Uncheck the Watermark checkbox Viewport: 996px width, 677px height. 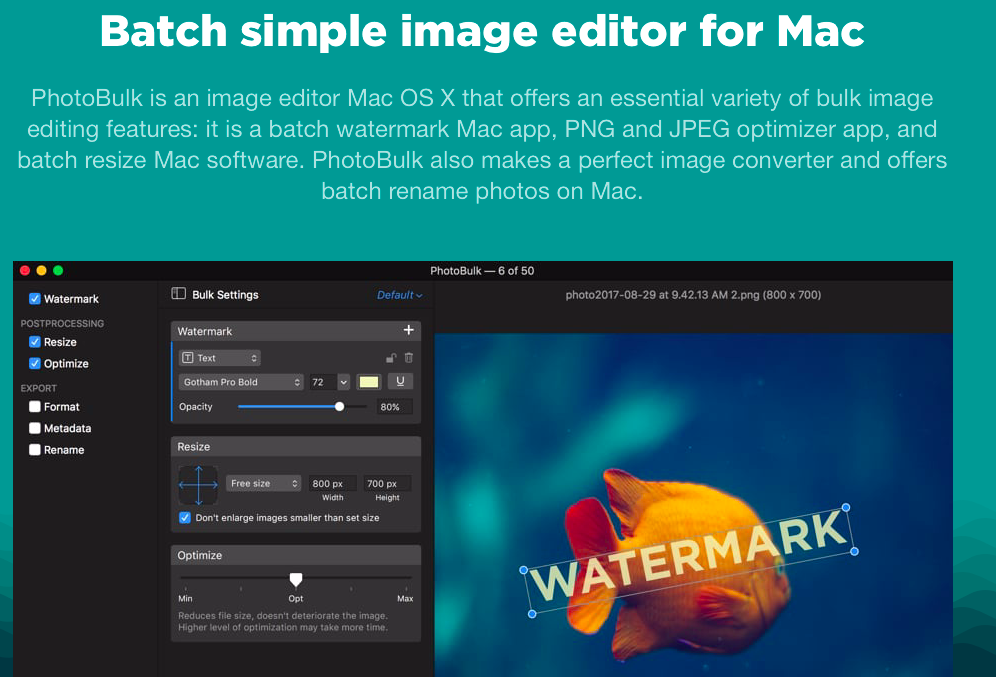pyautogui.click(x=35, y=298)
